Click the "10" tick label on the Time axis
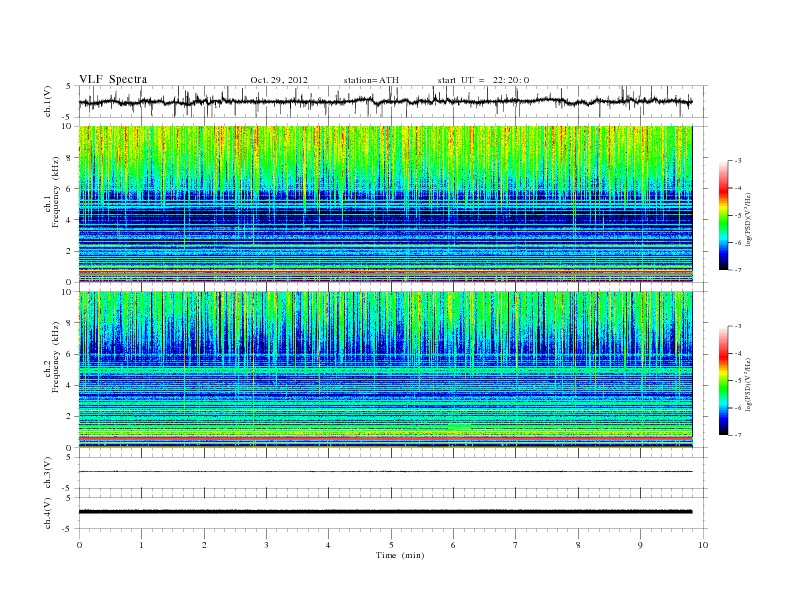Image resolution: width=792 pixels, height=612 pixels. (x=703, y=545)
